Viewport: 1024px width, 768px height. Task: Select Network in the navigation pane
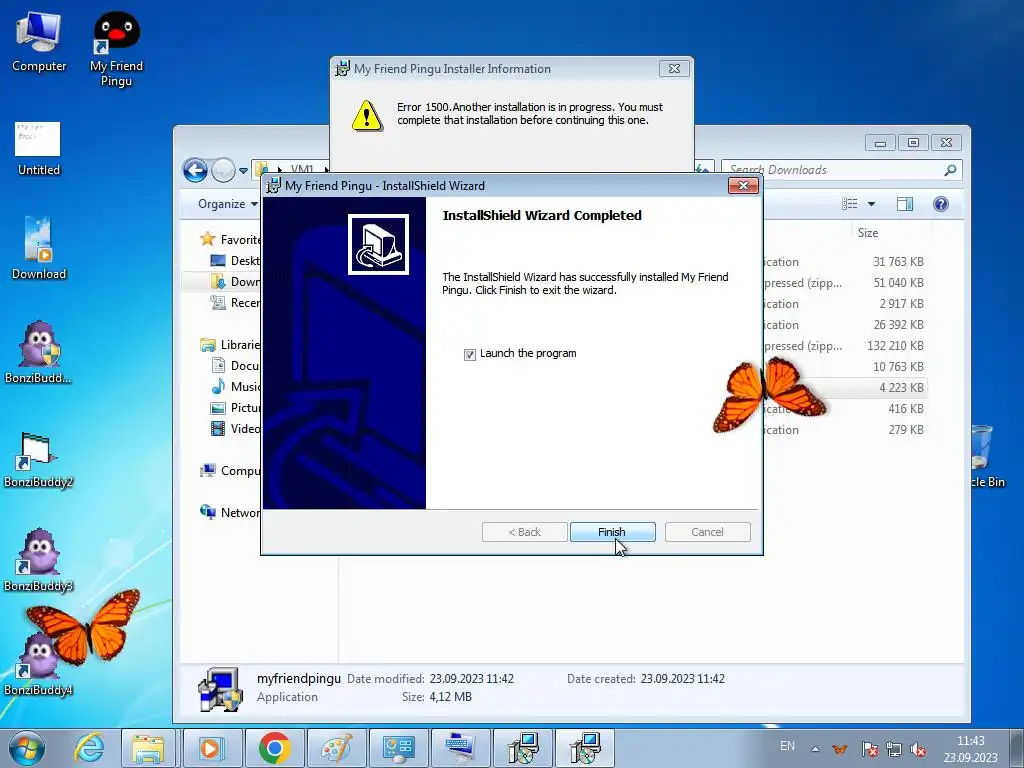(x=231, y=513)
